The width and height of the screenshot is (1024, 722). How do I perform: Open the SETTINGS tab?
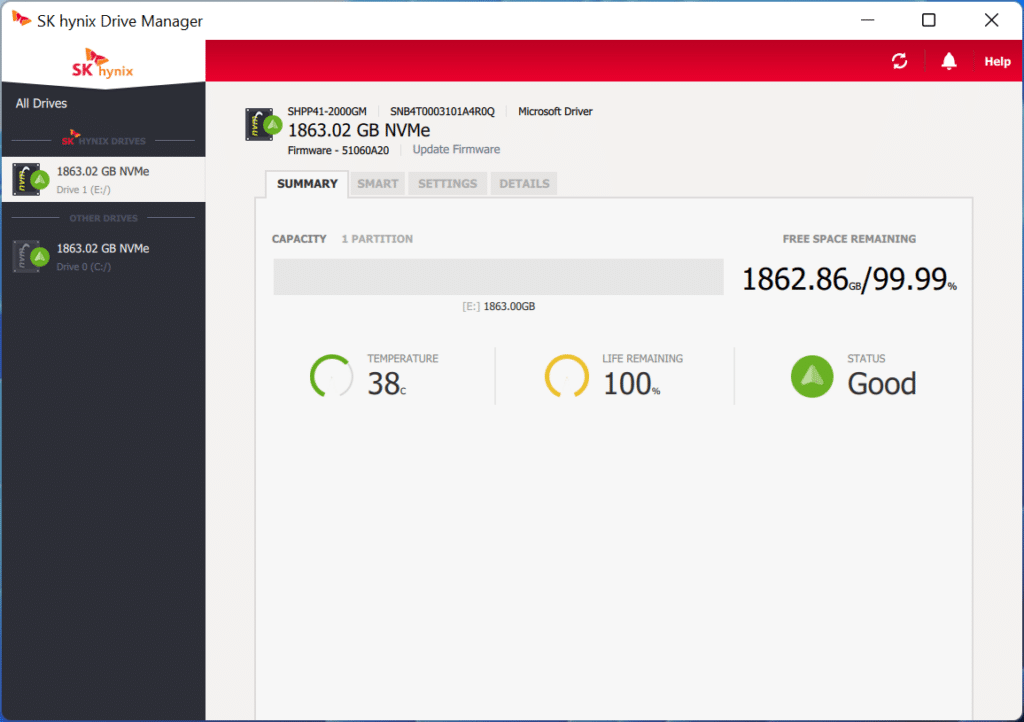447,184
